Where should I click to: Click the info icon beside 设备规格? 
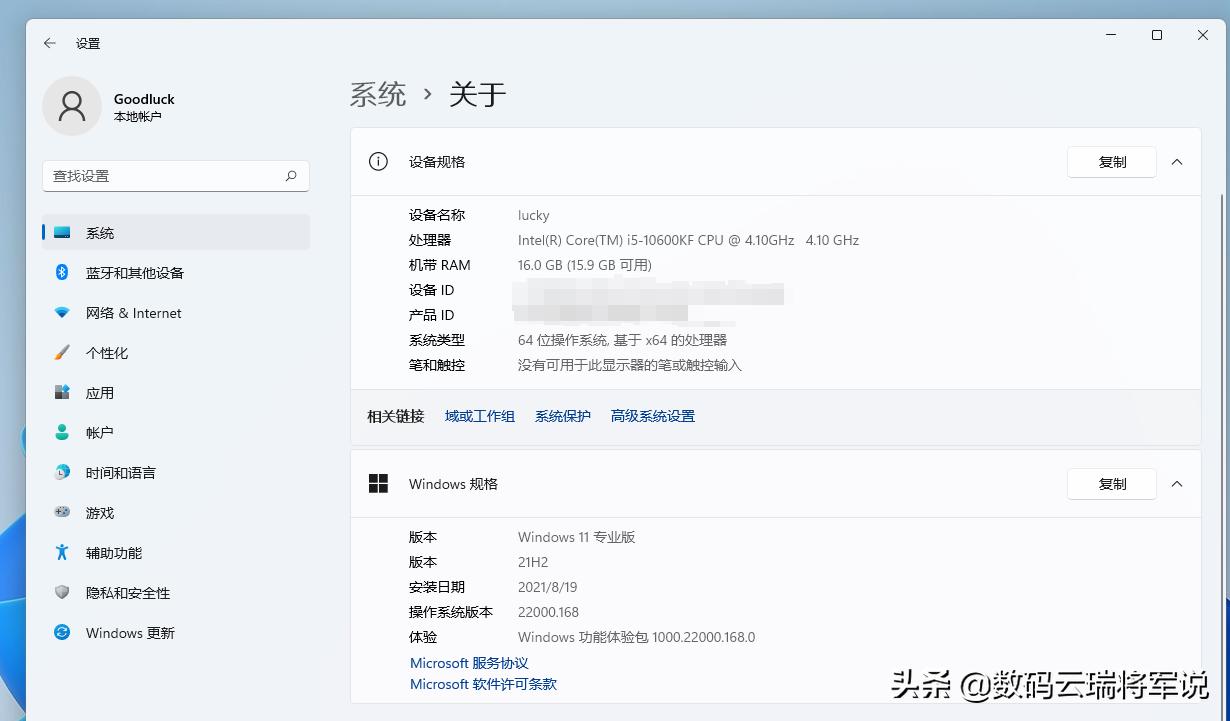[378, 161]
